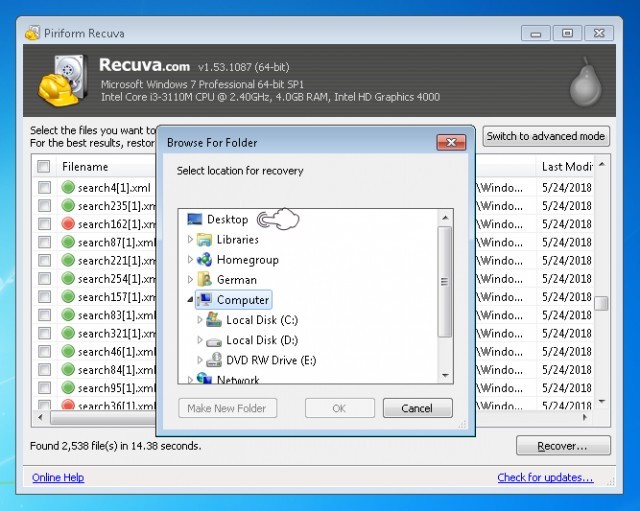This screenshot has height=511, width=640.
Task: Expand the Local Disk (C:) node arrow
Action: pos(200,319)
